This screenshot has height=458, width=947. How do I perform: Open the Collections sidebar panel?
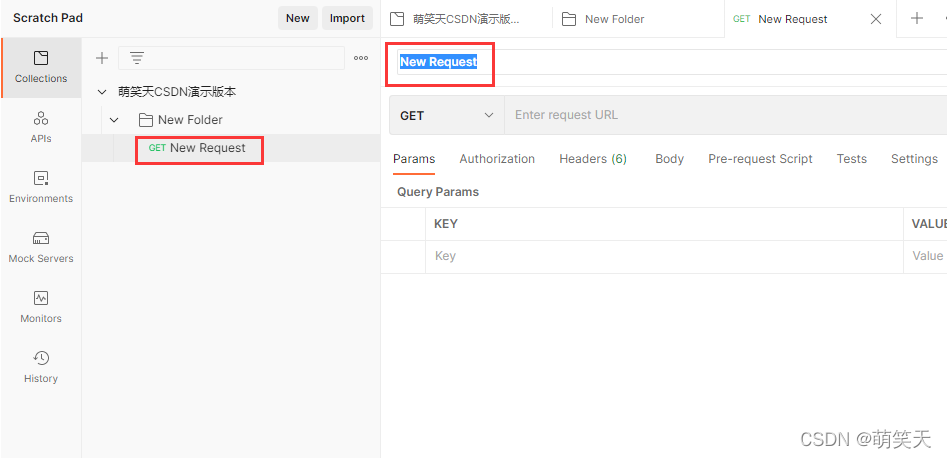click(41, 67)
